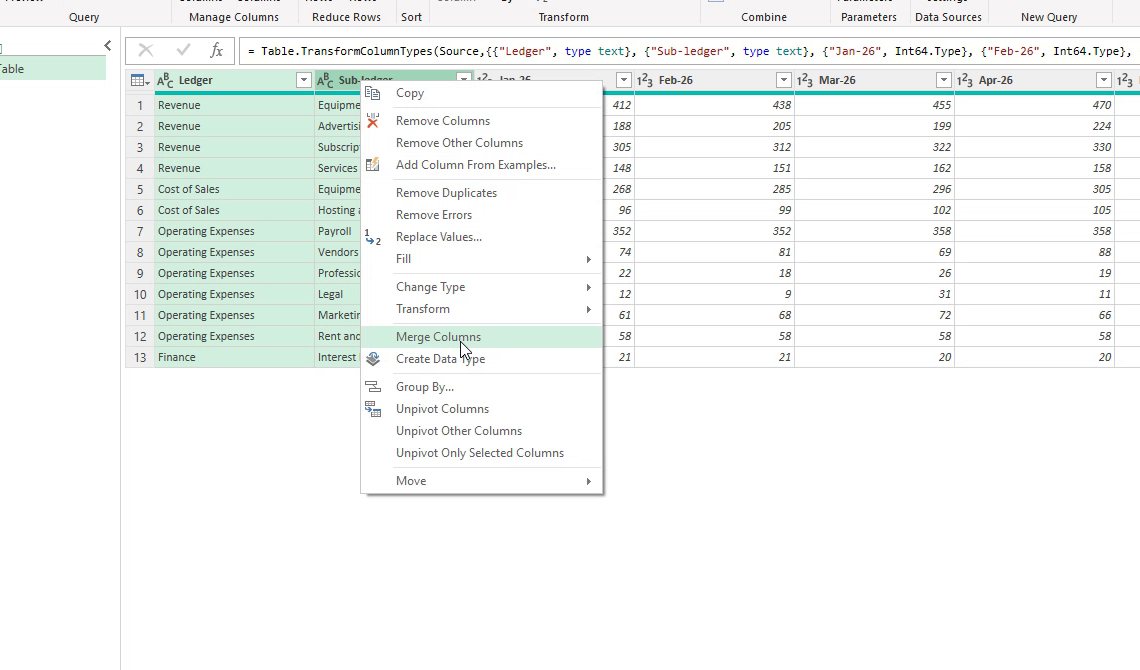The height and width of the screenshot is (670, 1140).
Task: Click the Group By icon
Action: [x=372, y=387]
